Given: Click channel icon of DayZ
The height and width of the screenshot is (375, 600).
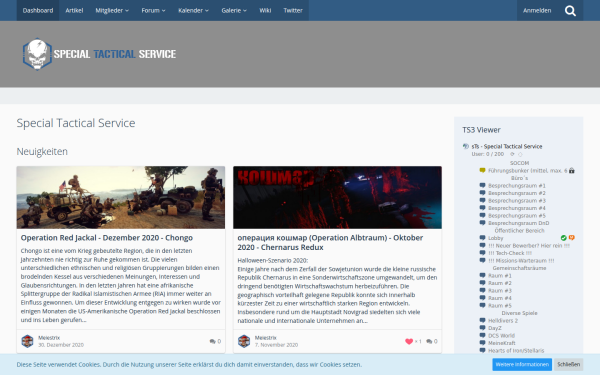Looking at the screenshot, I should coord(483,328).
